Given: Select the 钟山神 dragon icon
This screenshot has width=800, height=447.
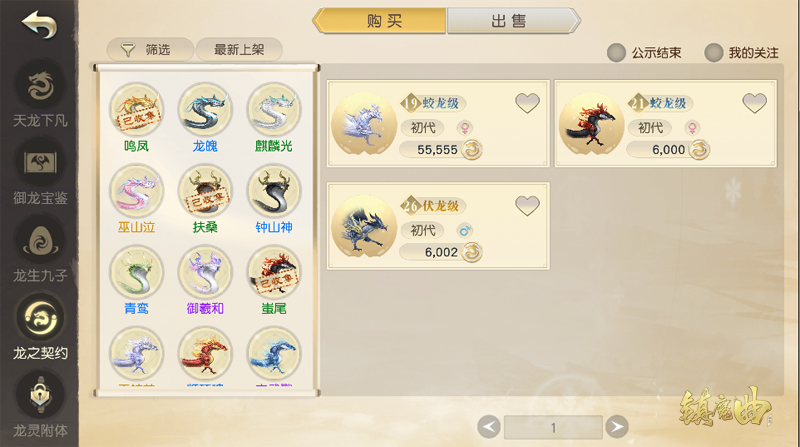Looking at the screenshot, I should coord(274,191).
